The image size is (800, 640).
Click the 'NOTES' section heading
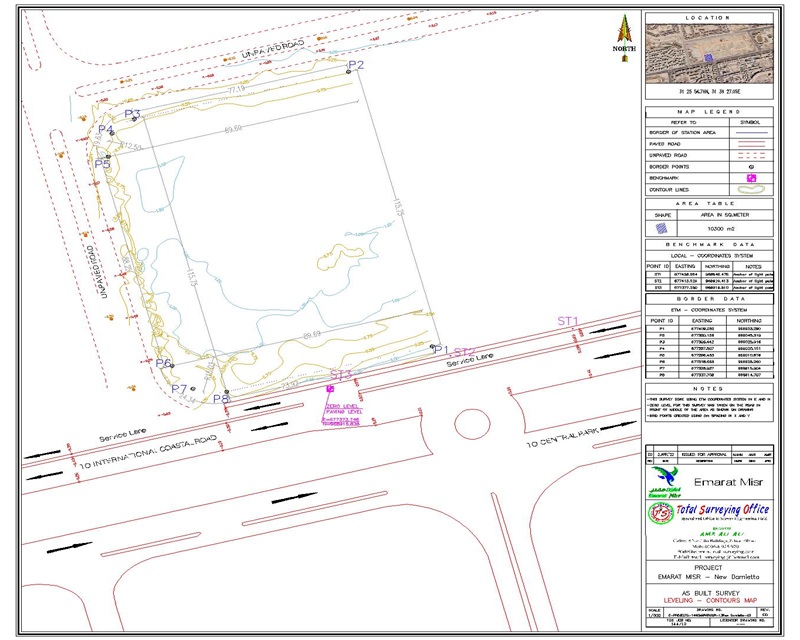[x=709, y=389]
